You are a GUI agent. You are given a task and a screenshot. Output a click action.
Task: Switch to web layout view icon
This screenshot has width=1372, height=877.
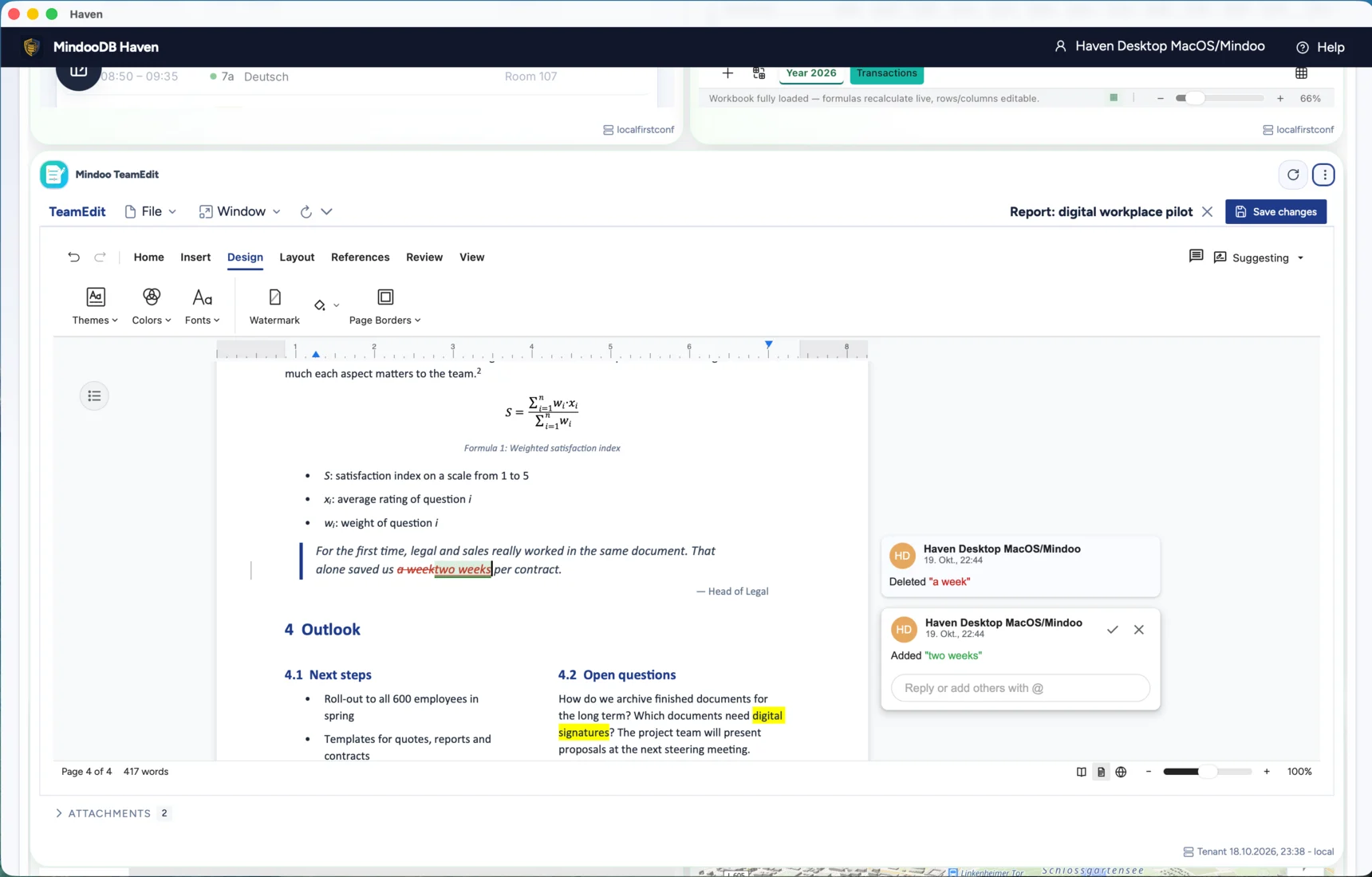[1121, 772]
